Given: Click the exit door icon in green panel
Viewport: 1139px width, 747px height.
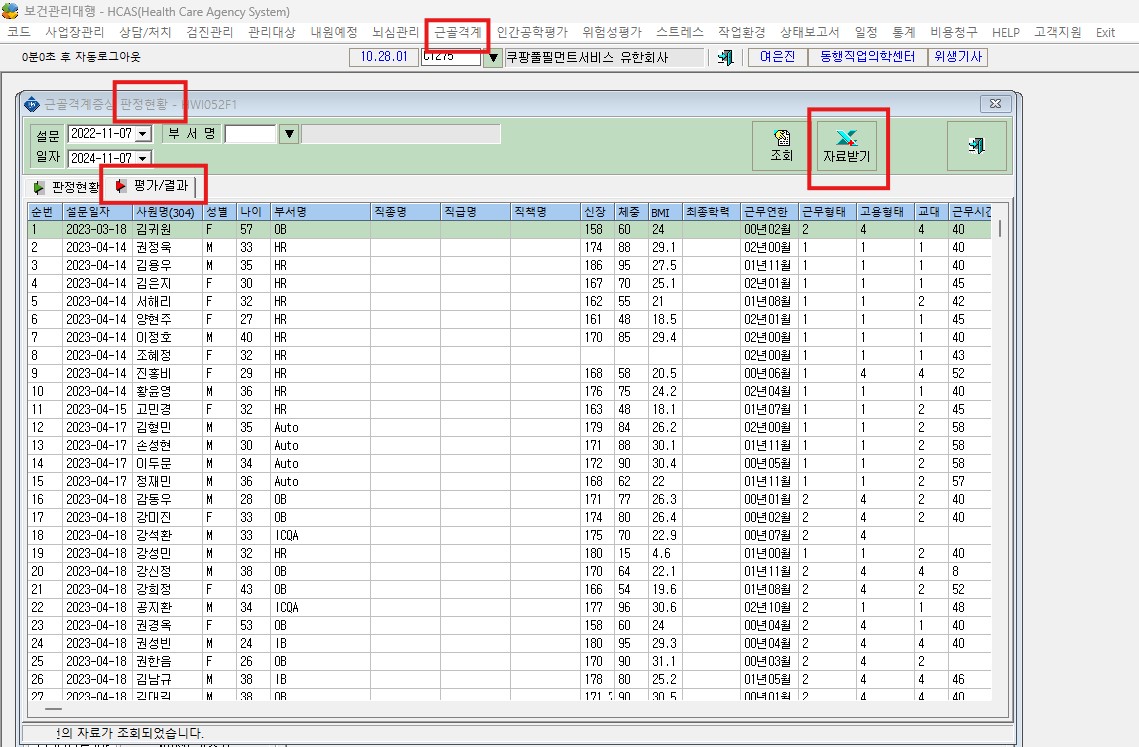Looking at the screenshot, I should 976,145.
